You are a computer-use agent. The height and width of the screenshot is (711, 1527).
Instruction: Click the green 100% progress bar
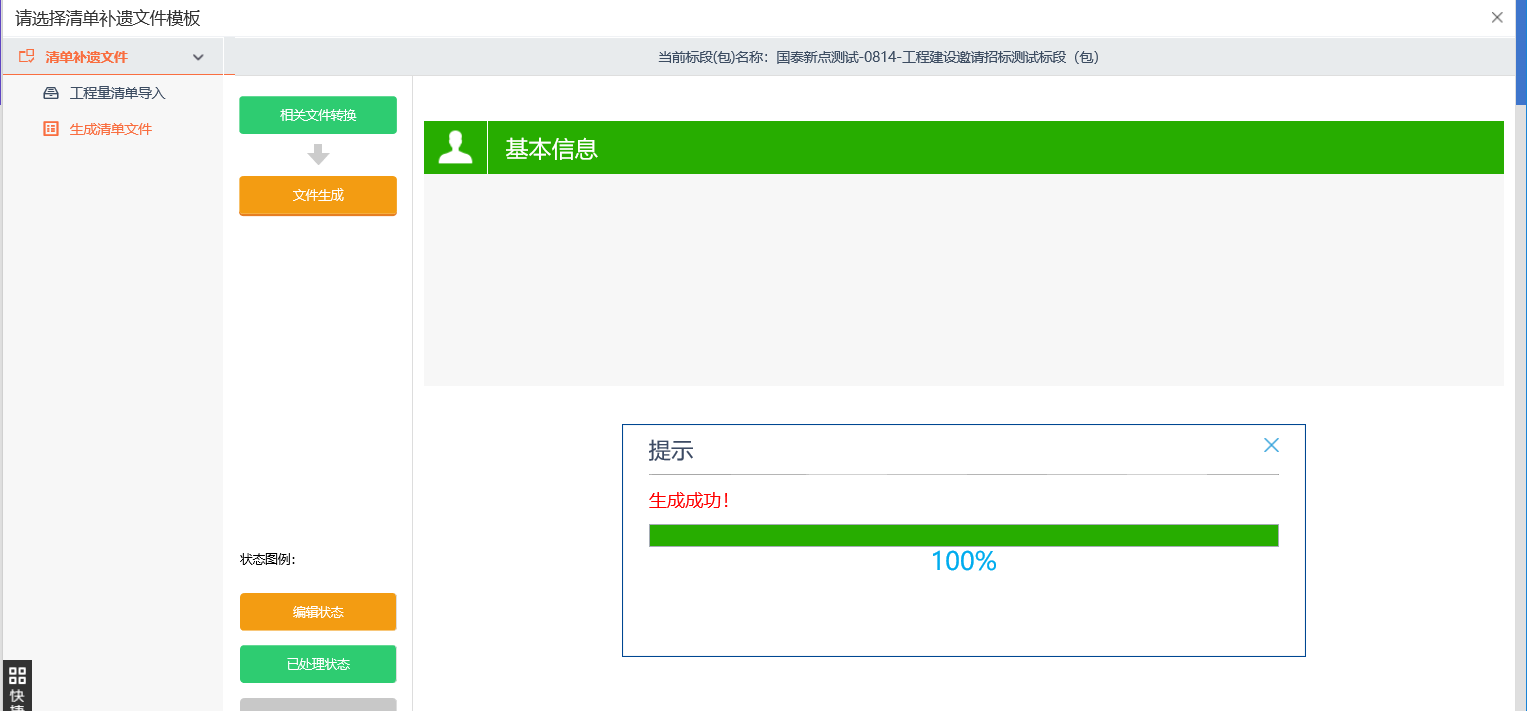tap(963, 535)
